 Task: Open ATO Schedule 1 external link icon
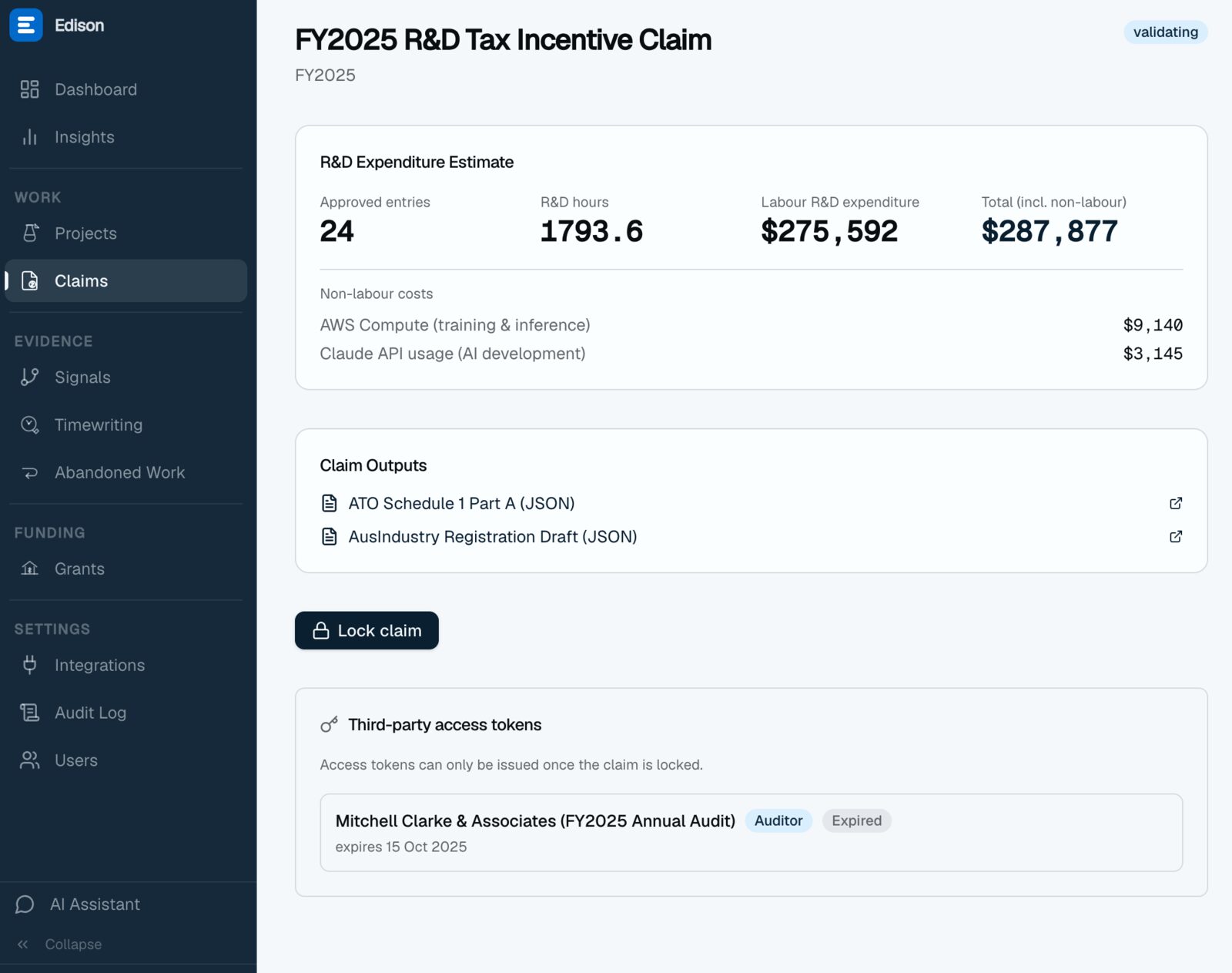(x=1176, y=503)
